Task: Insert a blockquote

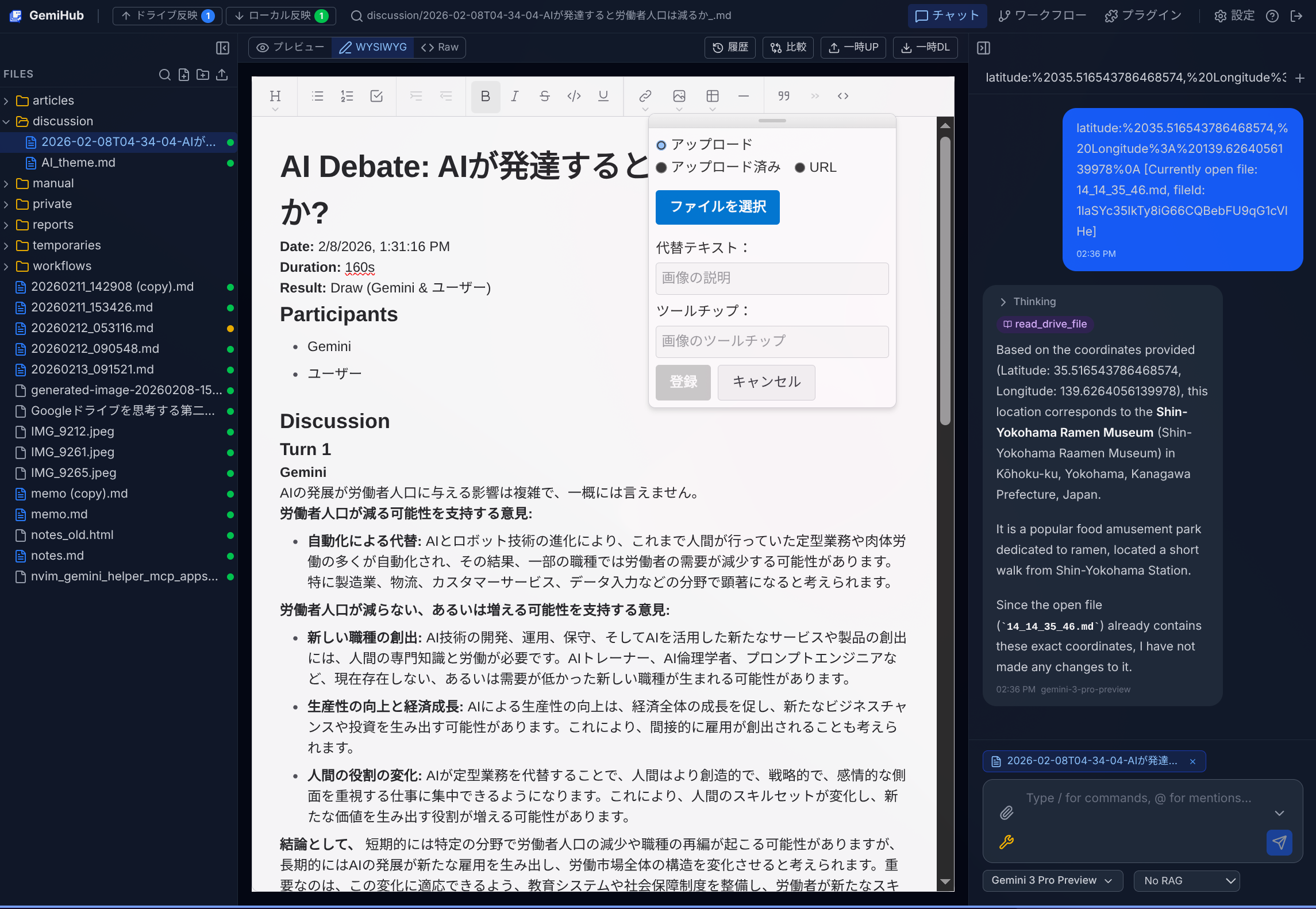Action: coord(783,96)
